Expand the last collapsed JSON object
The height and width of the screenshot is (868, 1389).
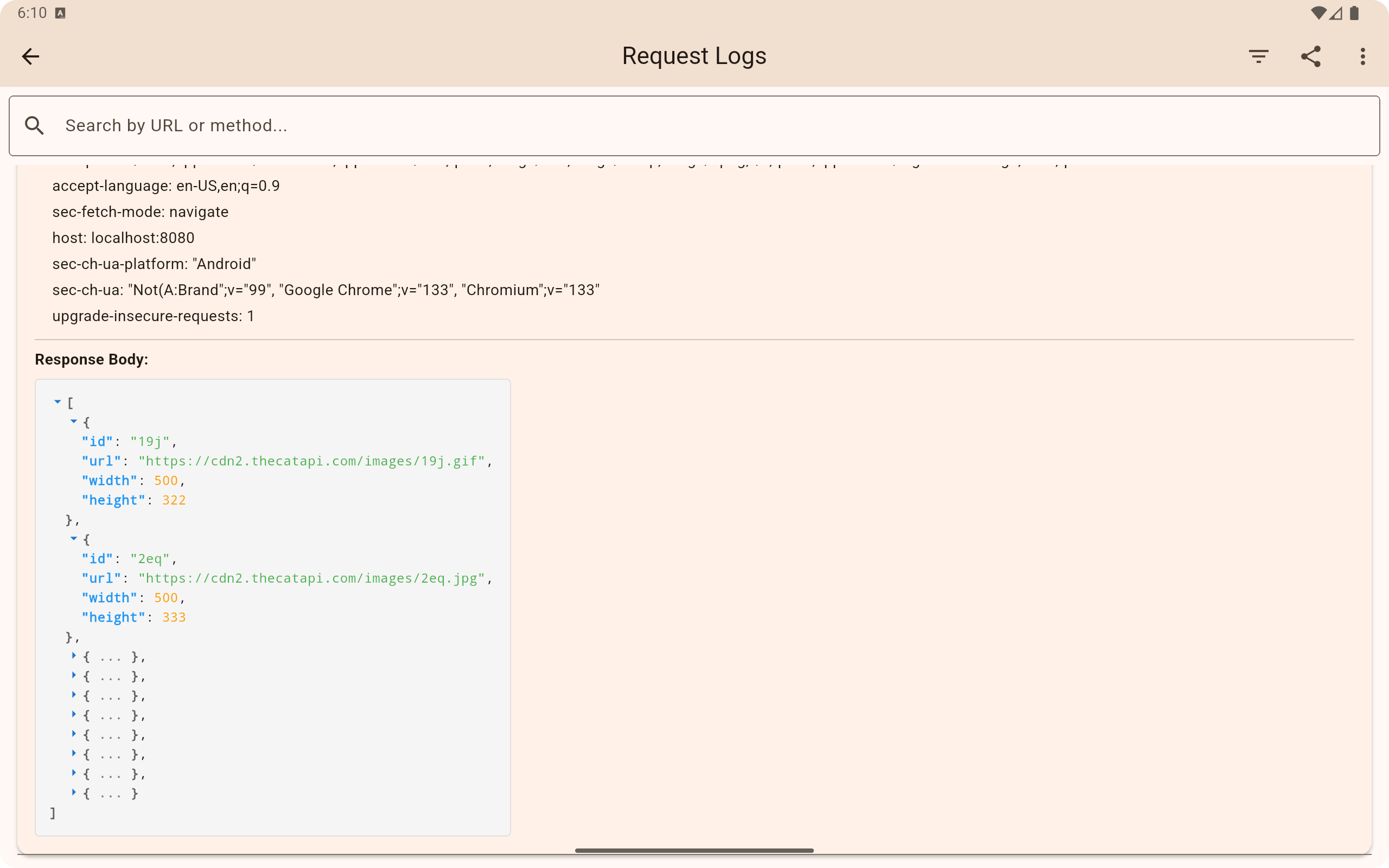coord(73,792)
